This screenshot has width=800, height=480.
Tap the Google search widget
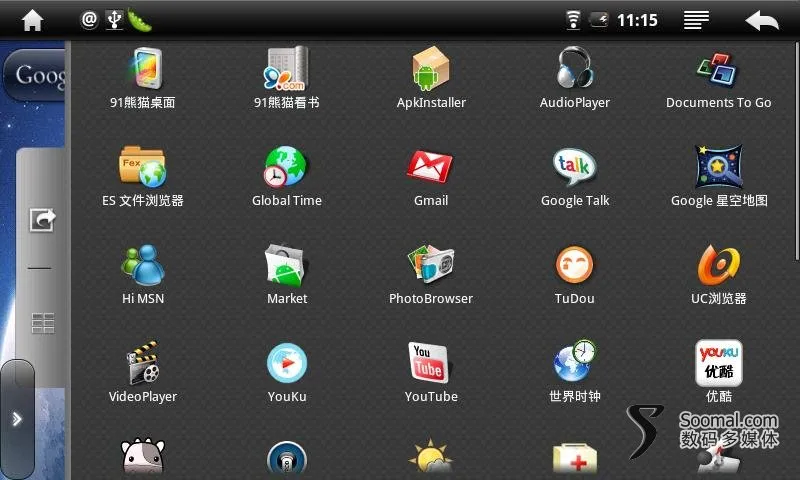click(35, 75)
